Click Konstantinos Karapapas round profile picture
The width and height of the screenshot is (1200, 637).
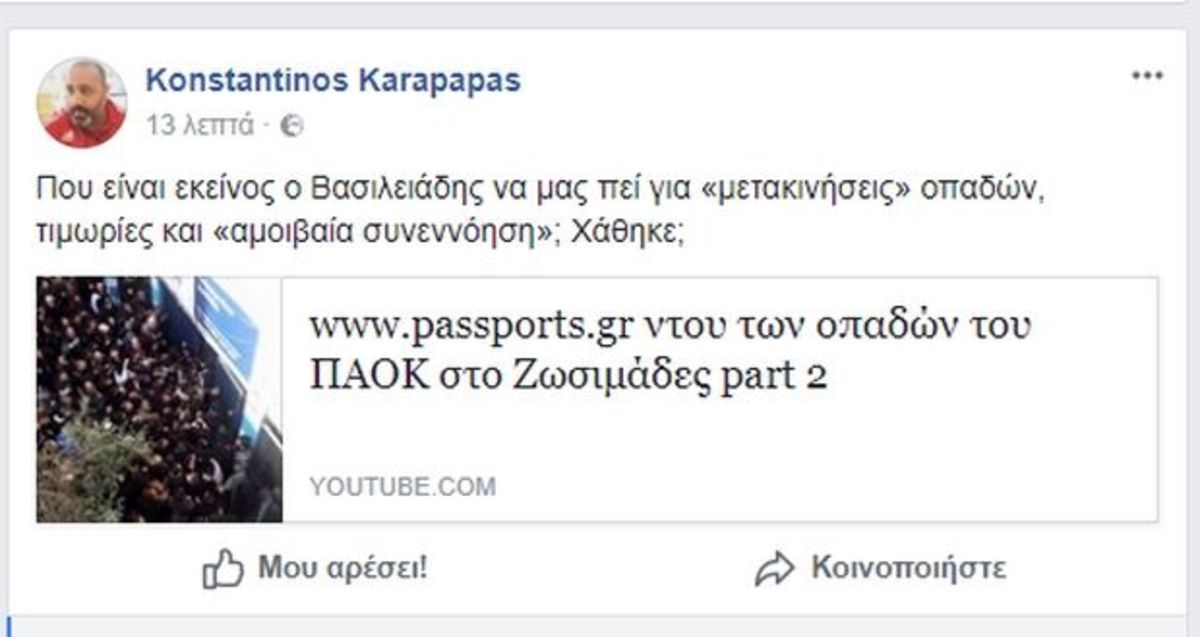pos(82,103)
